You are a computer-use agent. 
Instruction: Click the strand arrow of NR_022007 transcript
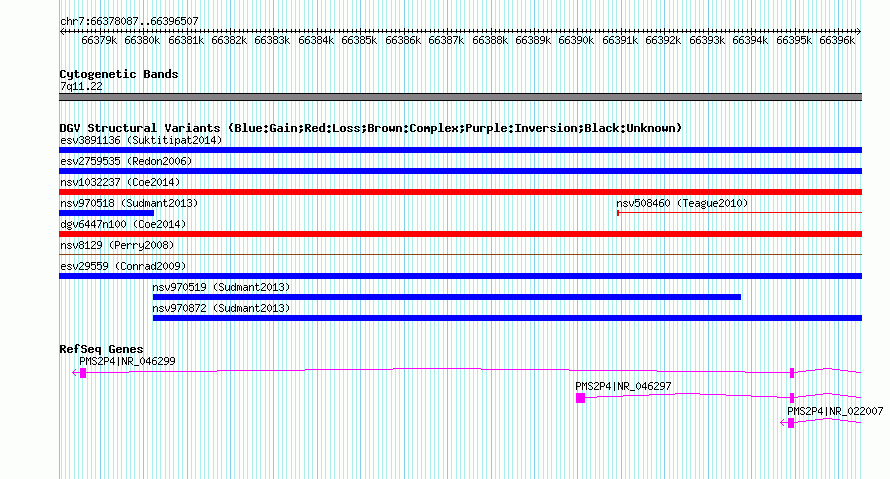point(783,423)
